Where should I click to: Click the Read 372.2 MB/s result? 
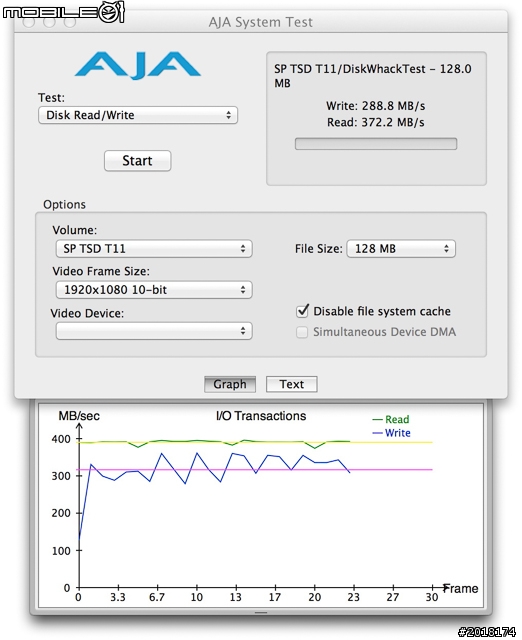(x=375, y=122)
